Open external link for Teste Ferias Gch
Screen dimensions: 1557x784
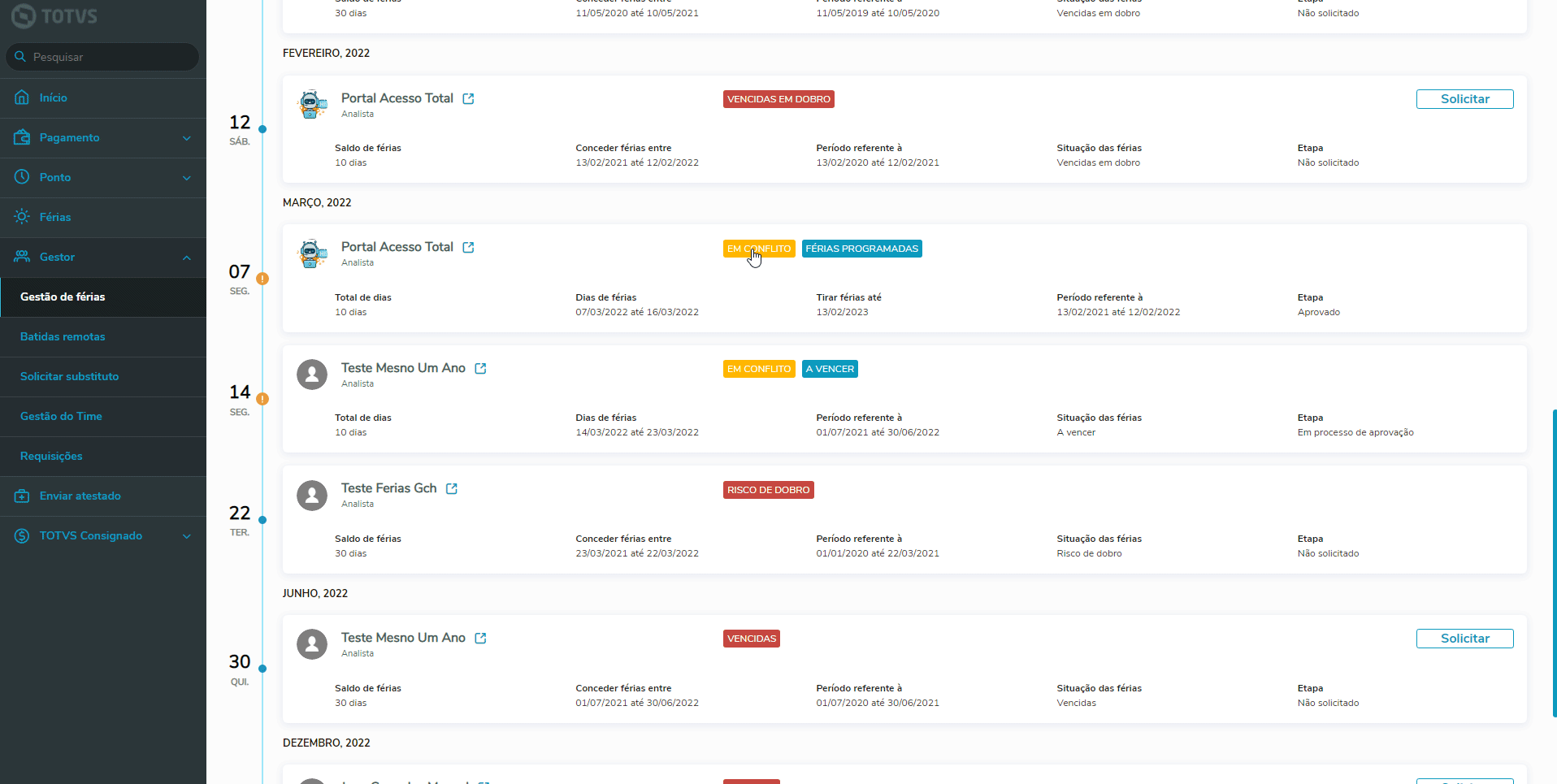coord(452,488)
